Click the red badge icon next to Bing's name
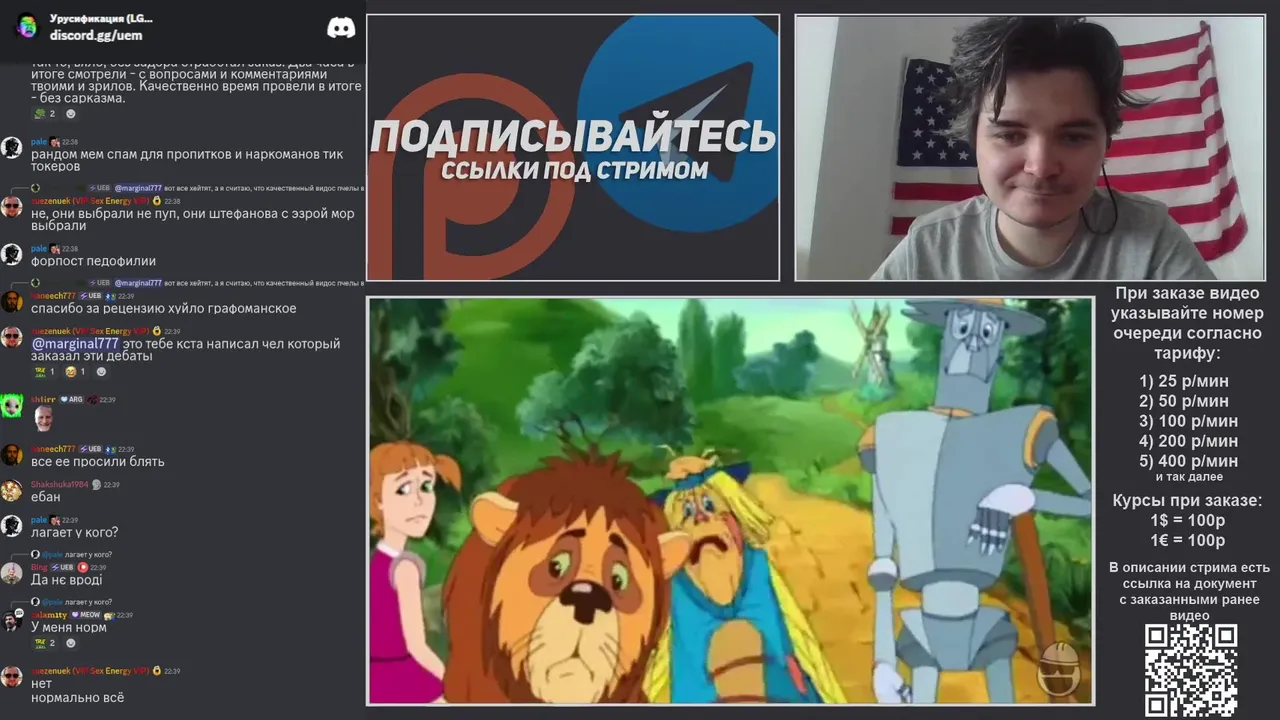The height and width of the screenshot is (720, 1280). [83, 567]
